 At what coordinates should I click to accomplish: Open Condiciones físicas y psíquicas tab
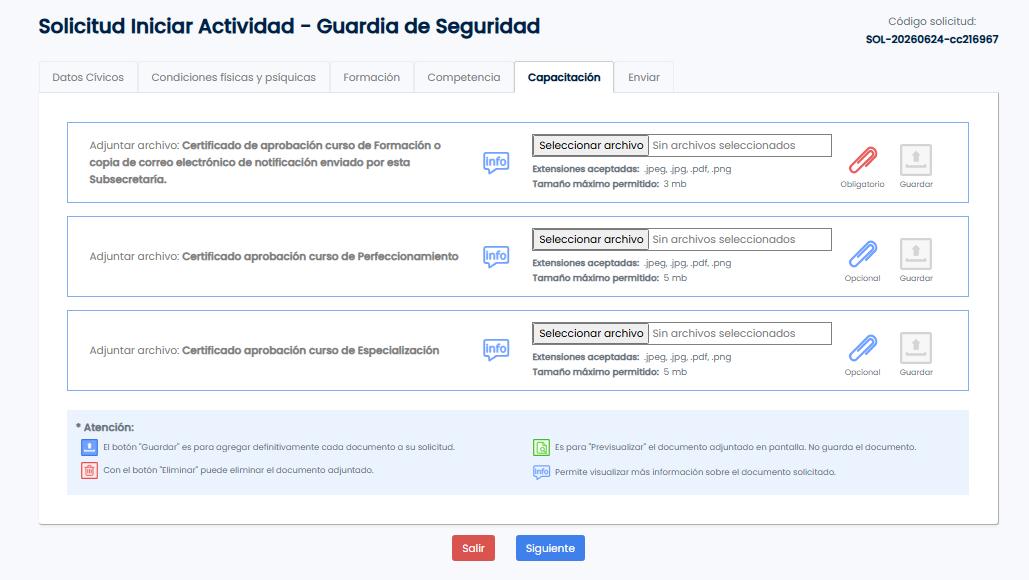click(234, 77)
